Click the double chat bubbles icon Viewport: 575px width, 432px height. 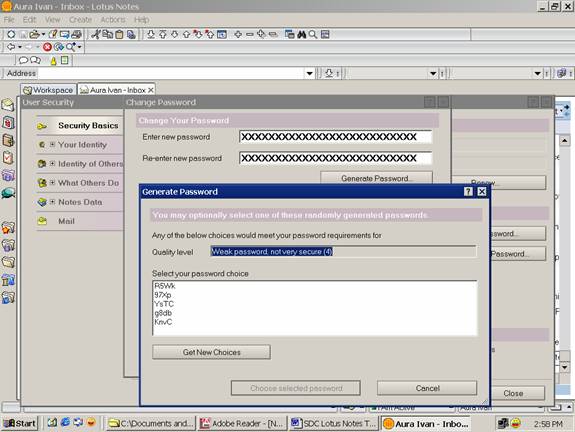coord(35,60)
